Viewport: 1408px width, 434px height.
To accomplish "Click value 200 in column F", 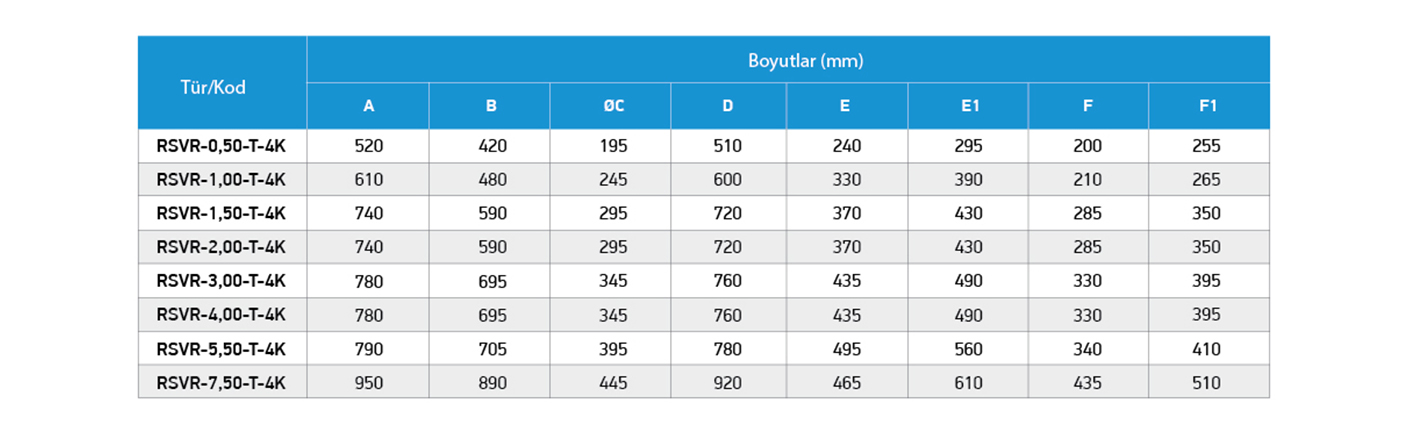I will point(1087,146).
